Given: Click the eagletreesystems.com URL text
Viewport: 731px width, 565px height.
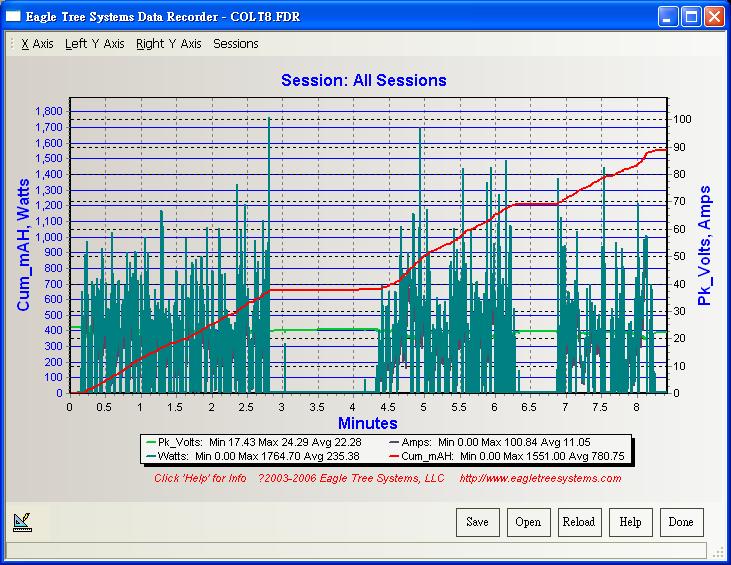Looking at the screenshot, I should pyautogui.click(x=540, y=478).
